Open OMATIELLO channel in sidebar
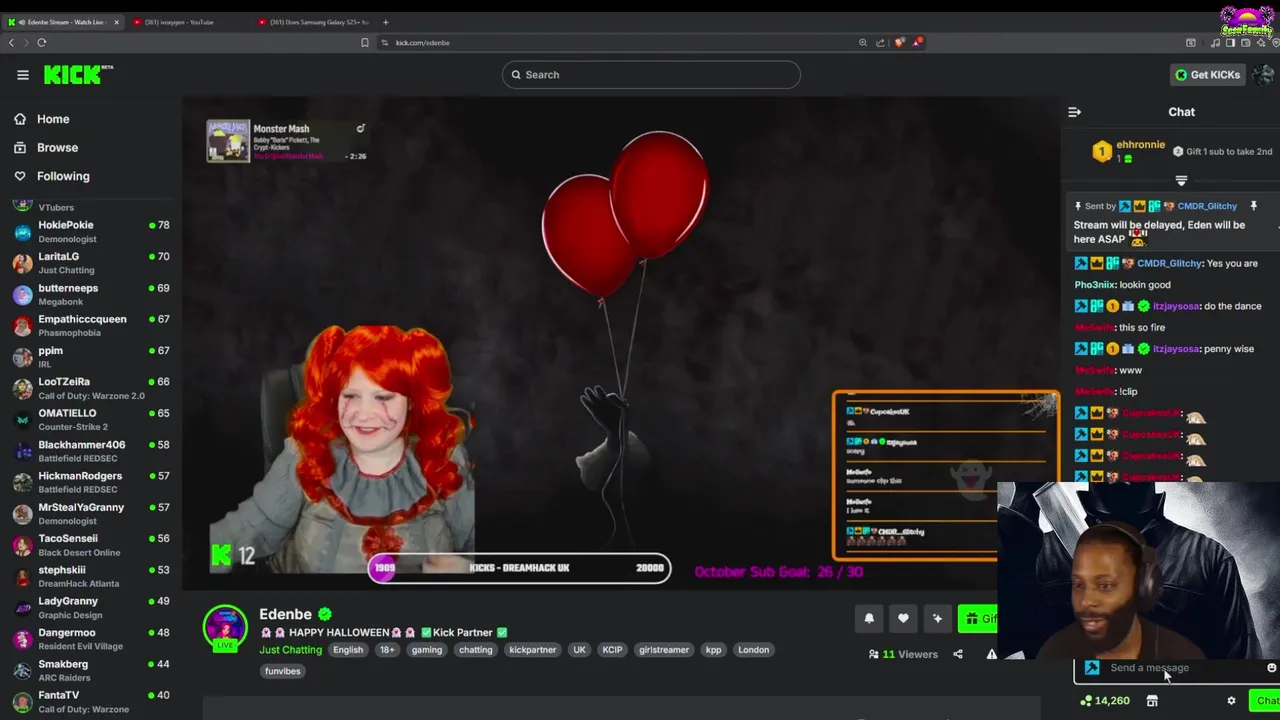Screen dimensions: 1280x720 91,419
